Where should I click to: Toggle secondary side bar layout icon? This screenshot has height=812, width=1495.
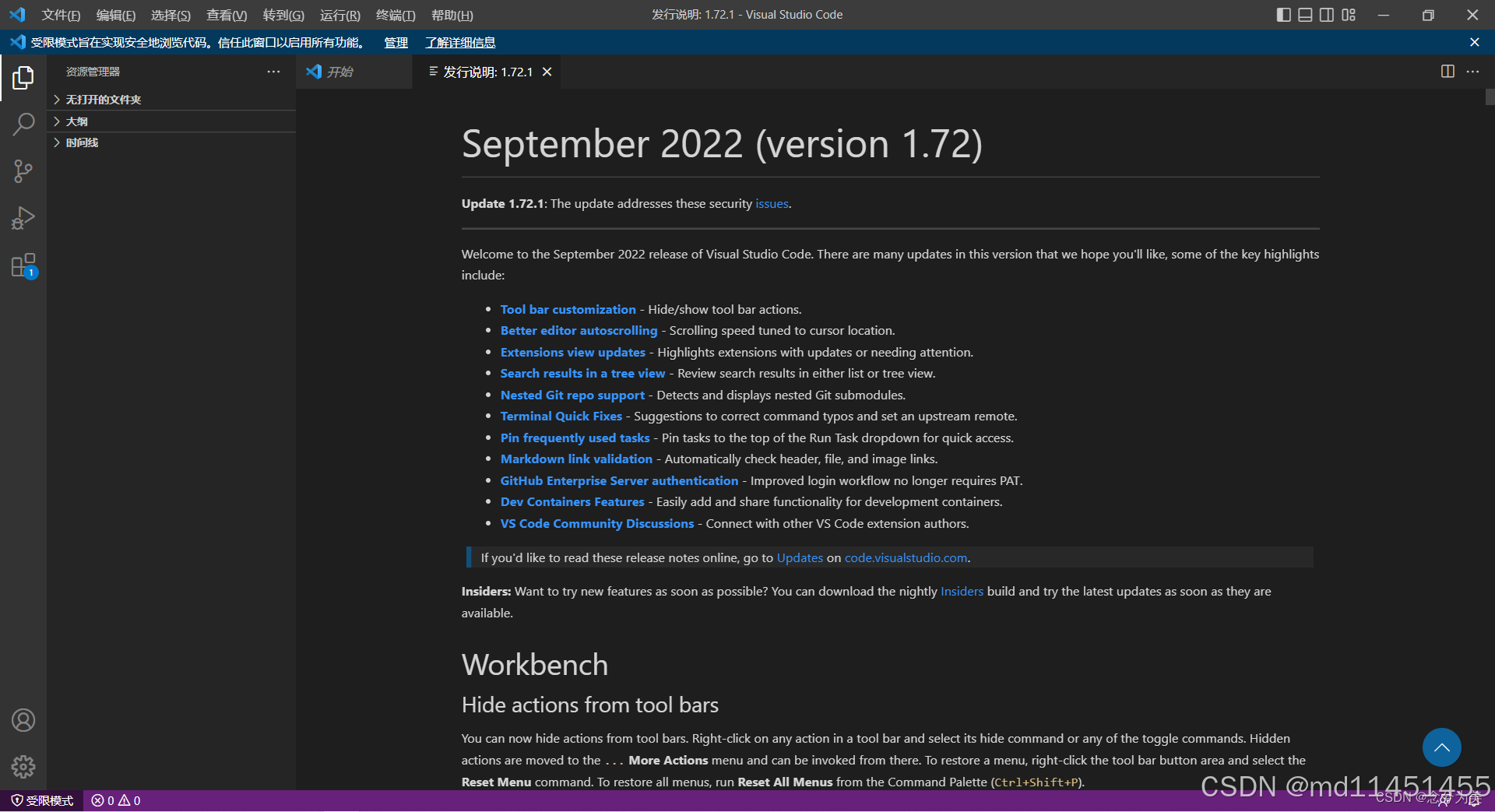coord(1327,15)
